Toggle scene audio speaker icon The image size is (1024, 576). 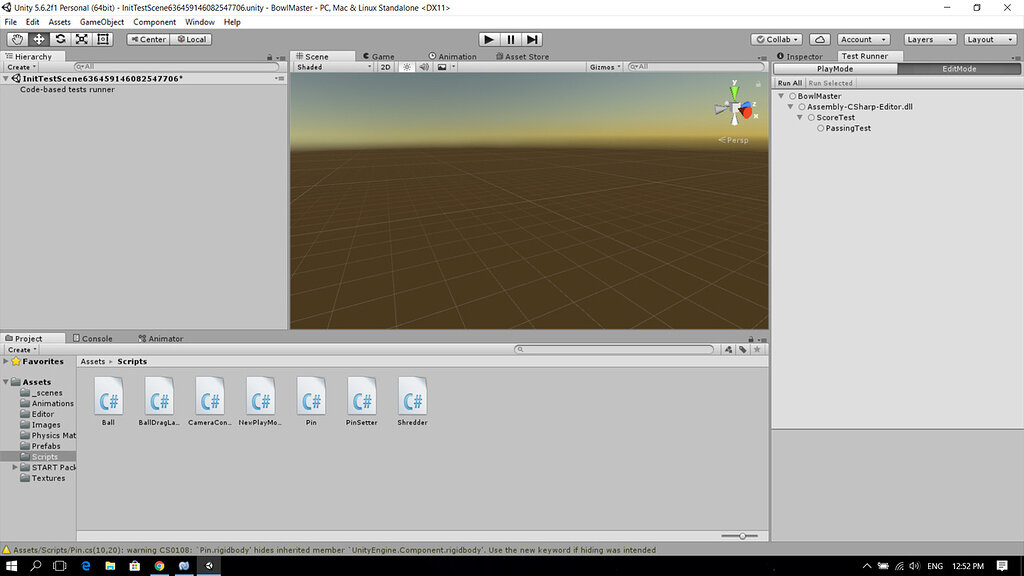tap(424, 67)
